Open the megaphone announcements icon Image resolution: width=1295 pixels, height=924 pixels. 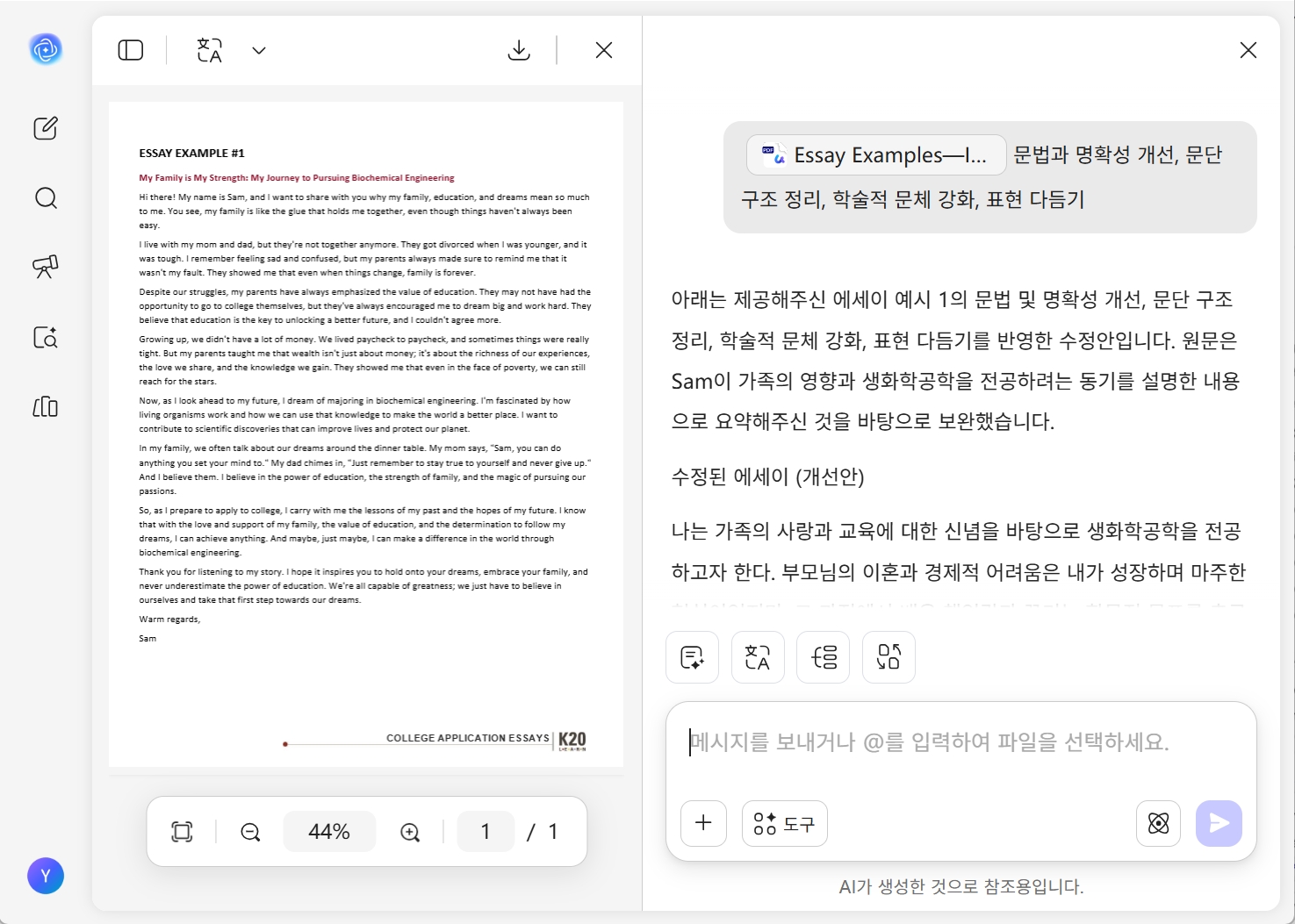[46, 267]
